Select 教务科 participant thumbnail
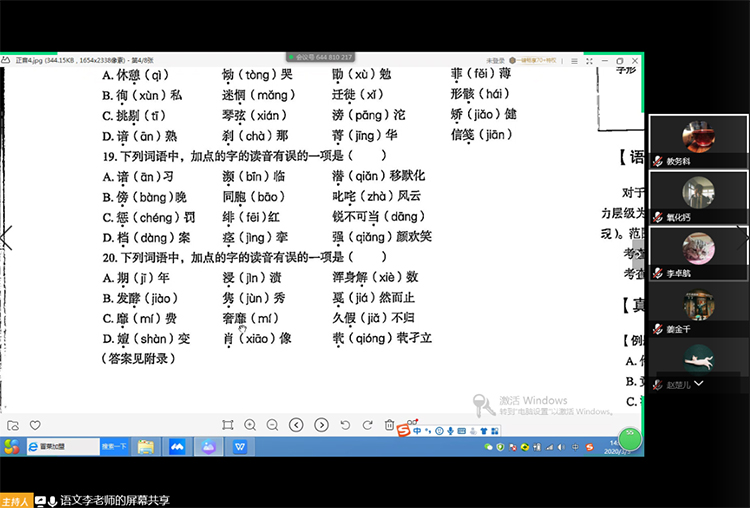 click(697, 141)
